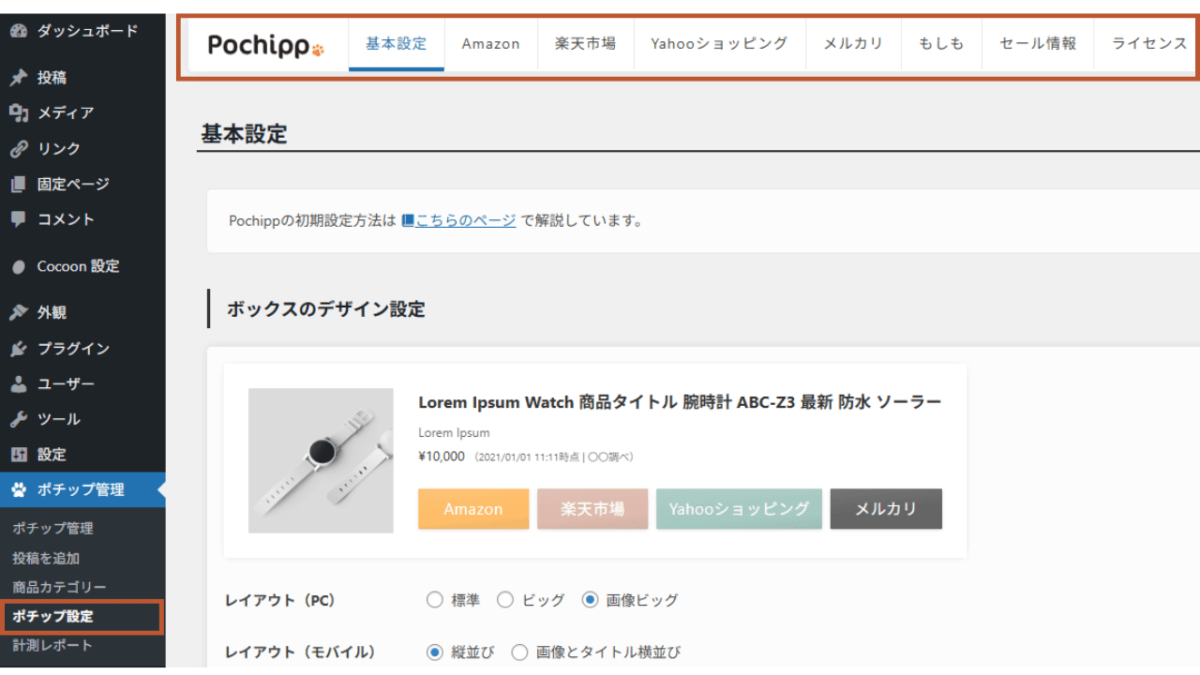Select 縦並び for レイアウト（モバイル）

coord(435,652)
